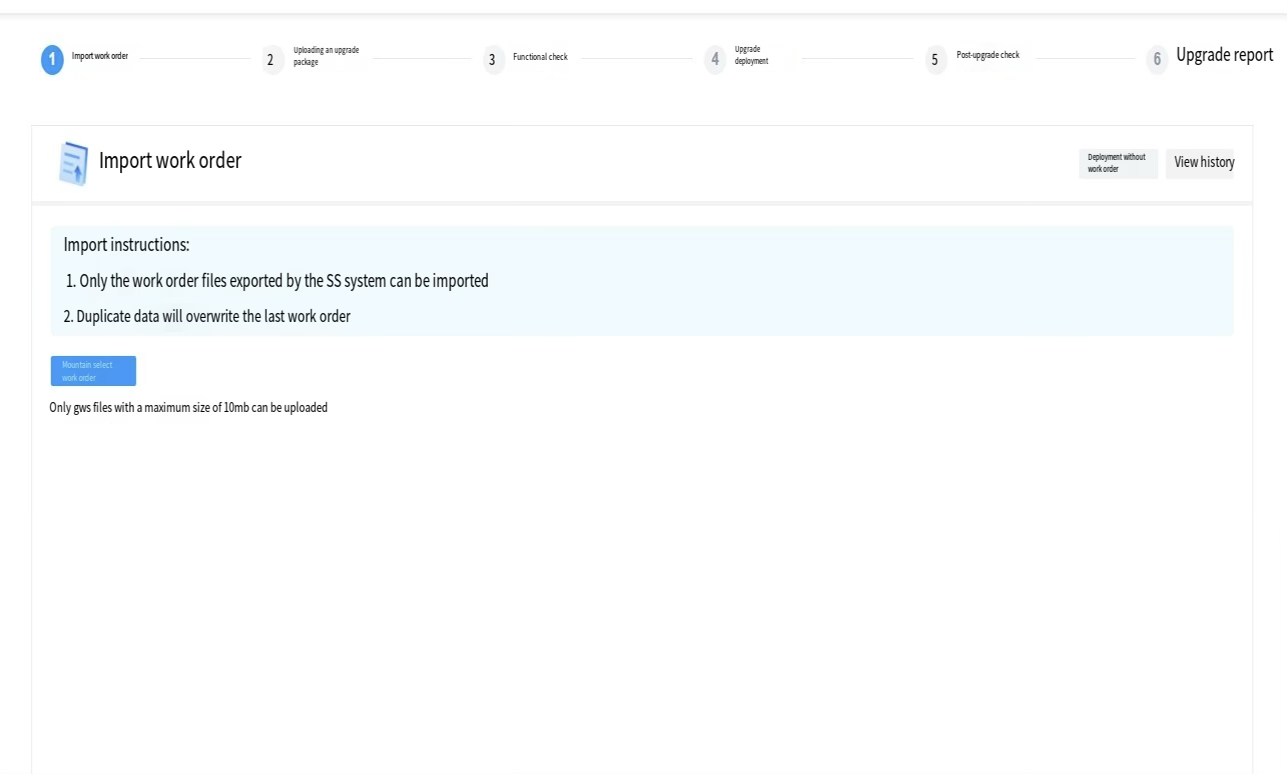The width and height of the screenshot is (1287, 774).
Task: Click the Deployment without work order button
Action: (1117, 162)
